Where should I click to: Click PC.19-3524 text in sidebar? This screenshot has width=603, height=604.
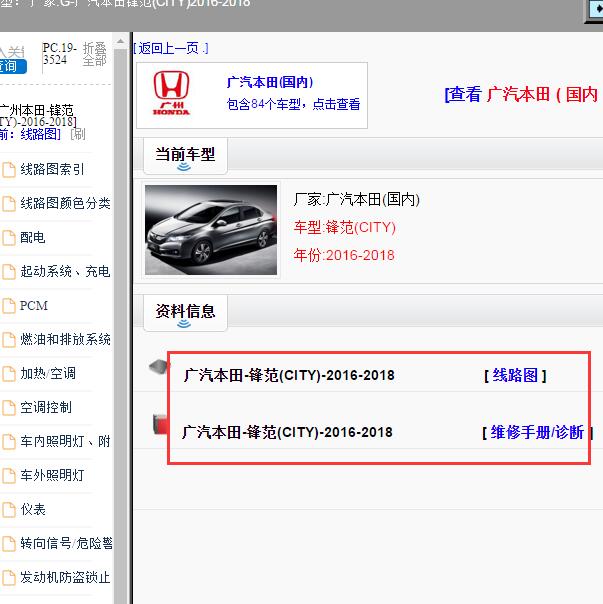point(59,54)
